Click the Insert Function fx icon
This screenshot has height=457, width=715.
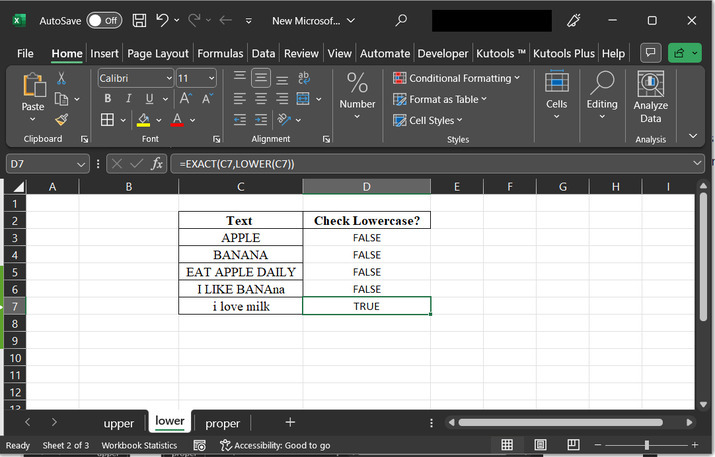coord(157,163)
